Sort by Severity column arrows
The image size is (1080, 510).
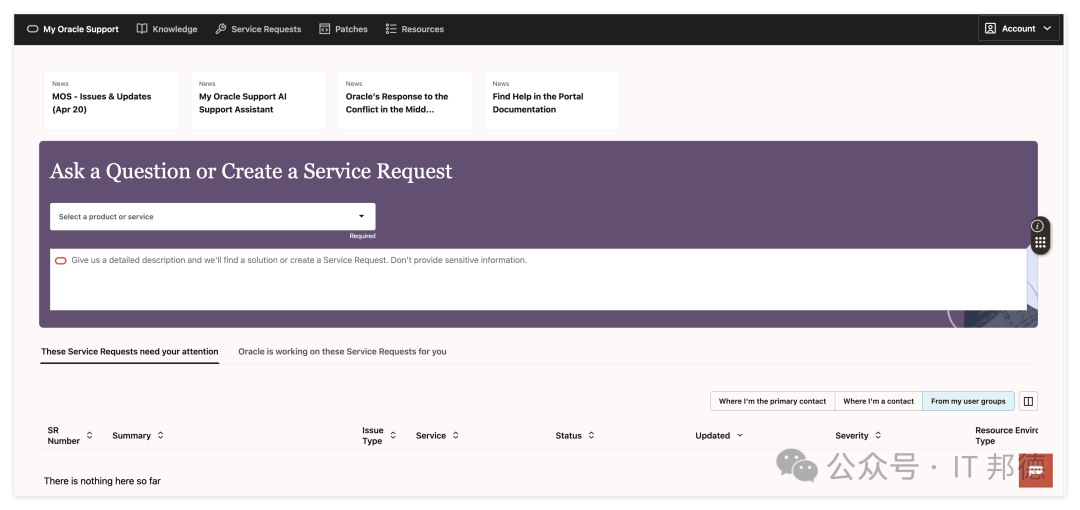(878, 436)
